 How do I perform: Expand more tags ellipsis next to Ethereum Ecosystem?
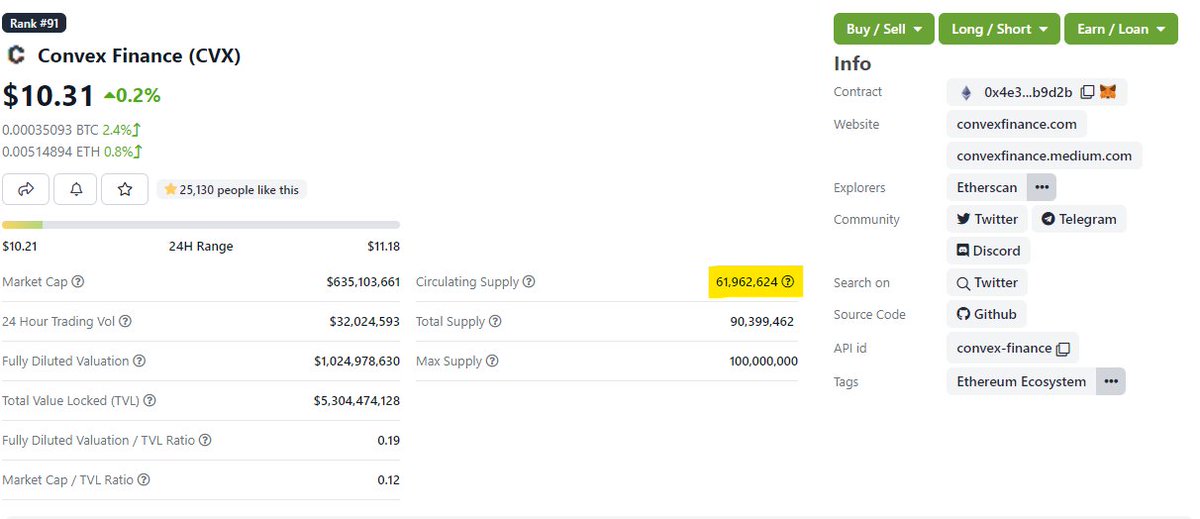click(x=1111, y=381)
